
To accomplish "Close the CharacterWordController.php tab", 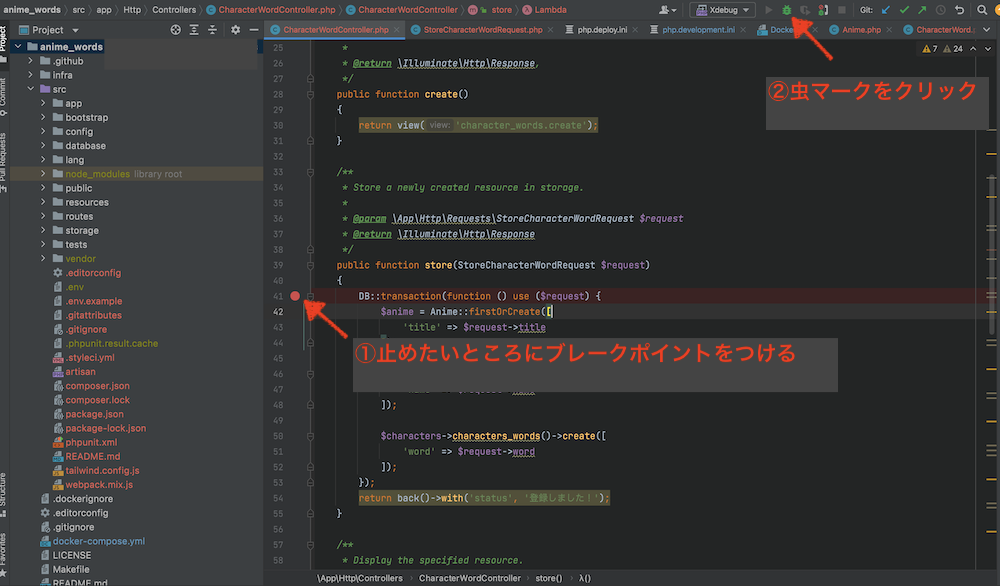I will (x=397, y=30).
